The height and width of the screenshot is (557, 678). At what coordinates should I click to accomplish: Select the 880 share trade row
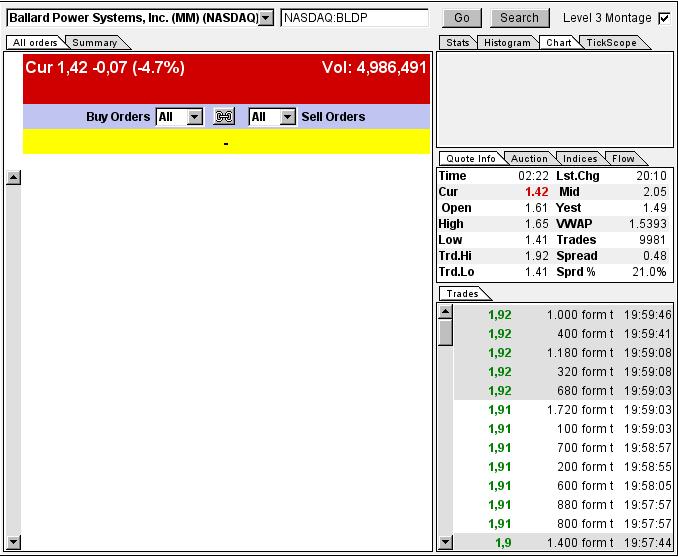563,505
